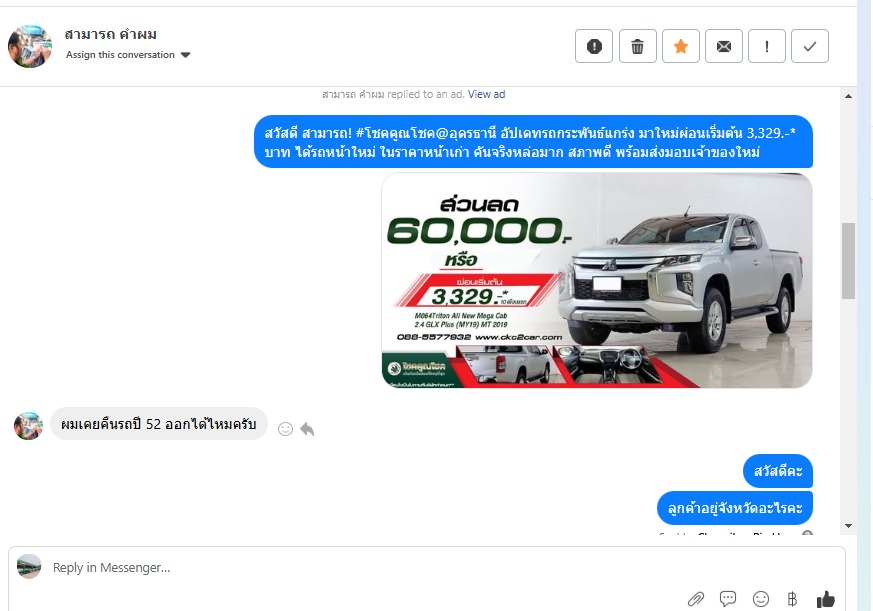Open customer profile picture in header
This screenshot has width=873, height=611.
pos(30,46)
